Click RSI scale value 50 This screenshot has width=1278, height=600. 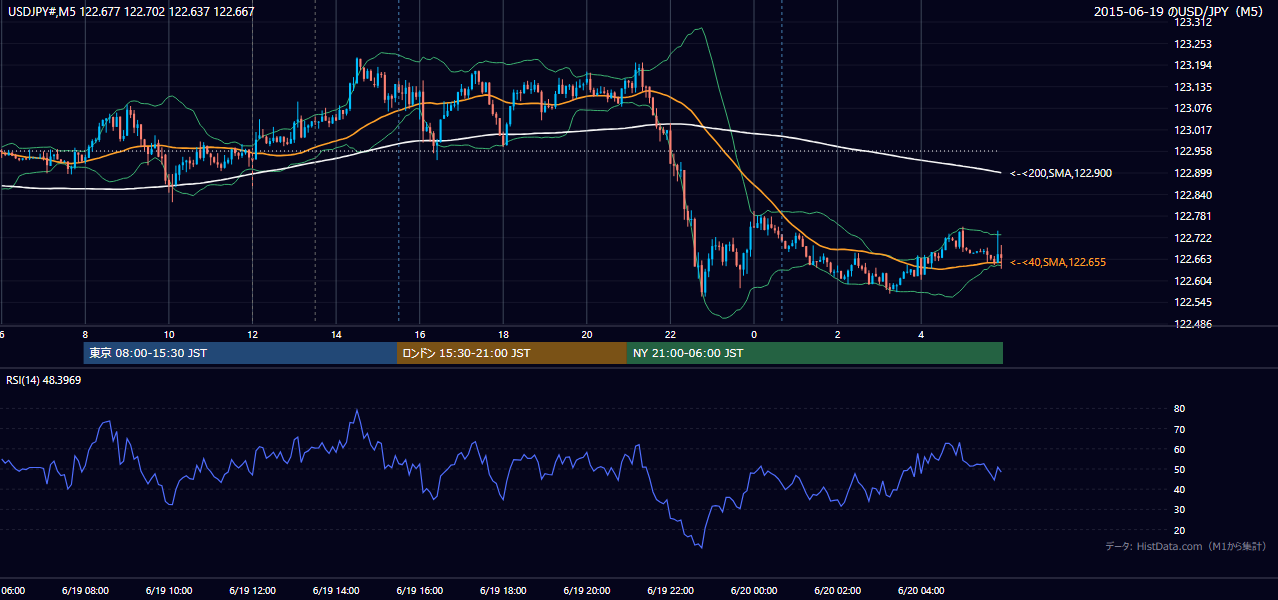click(1180, 469)
